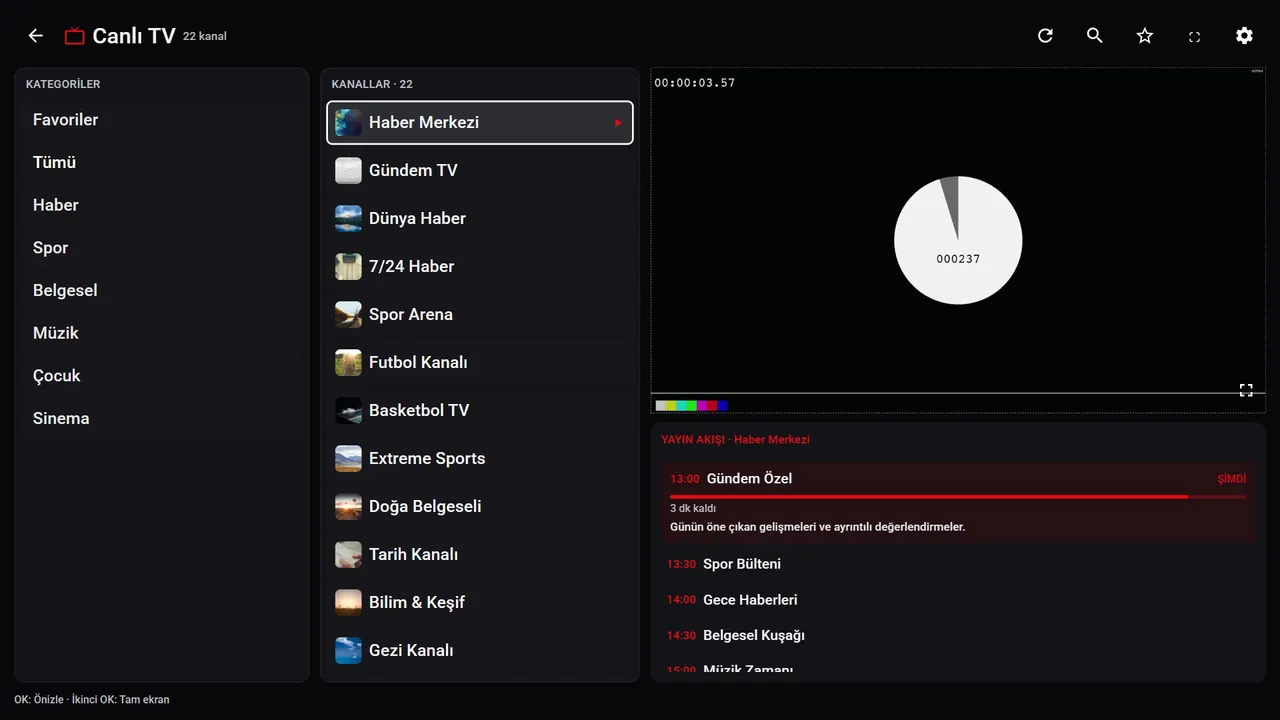
Task: Select the 14:00 Gece Haberleri program
Action: [x=958, y=600]
